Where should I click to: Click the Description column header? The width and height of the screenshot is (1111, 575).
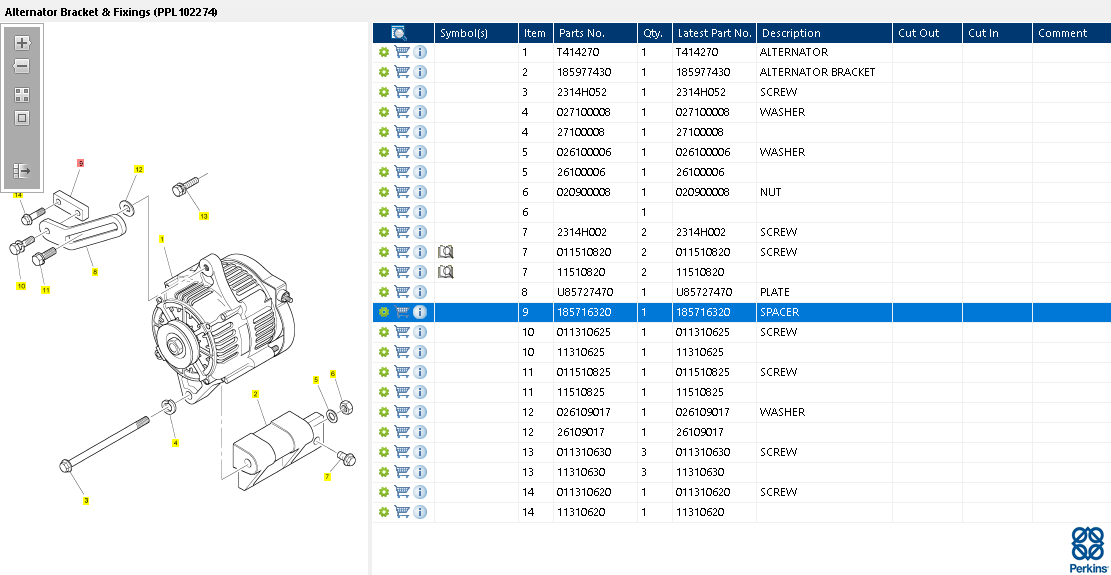click(824, 33)
